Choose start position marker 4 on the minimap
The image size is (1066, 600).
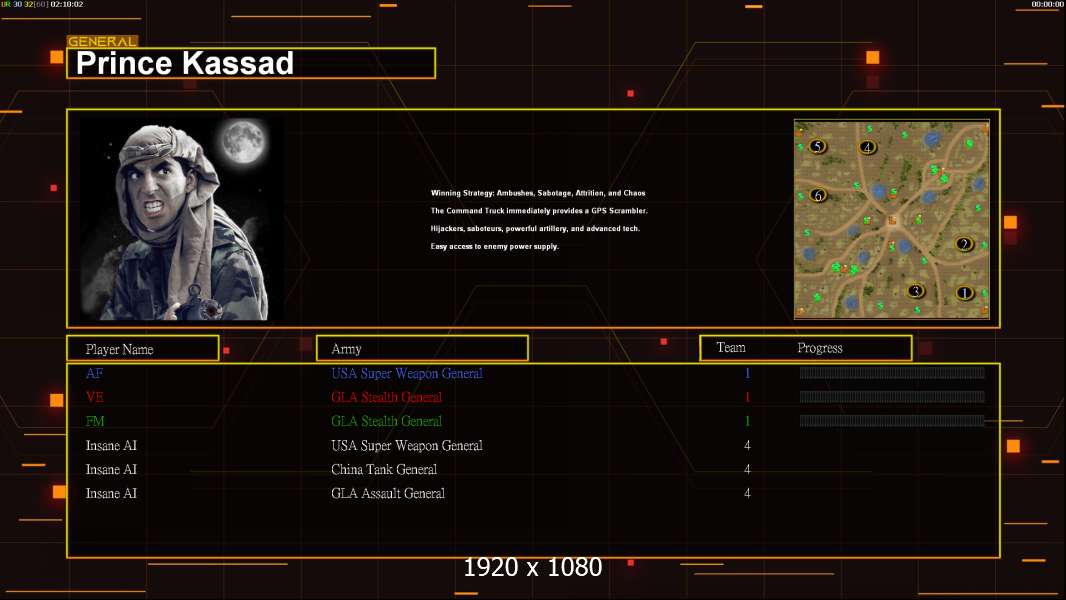[867, 147]
